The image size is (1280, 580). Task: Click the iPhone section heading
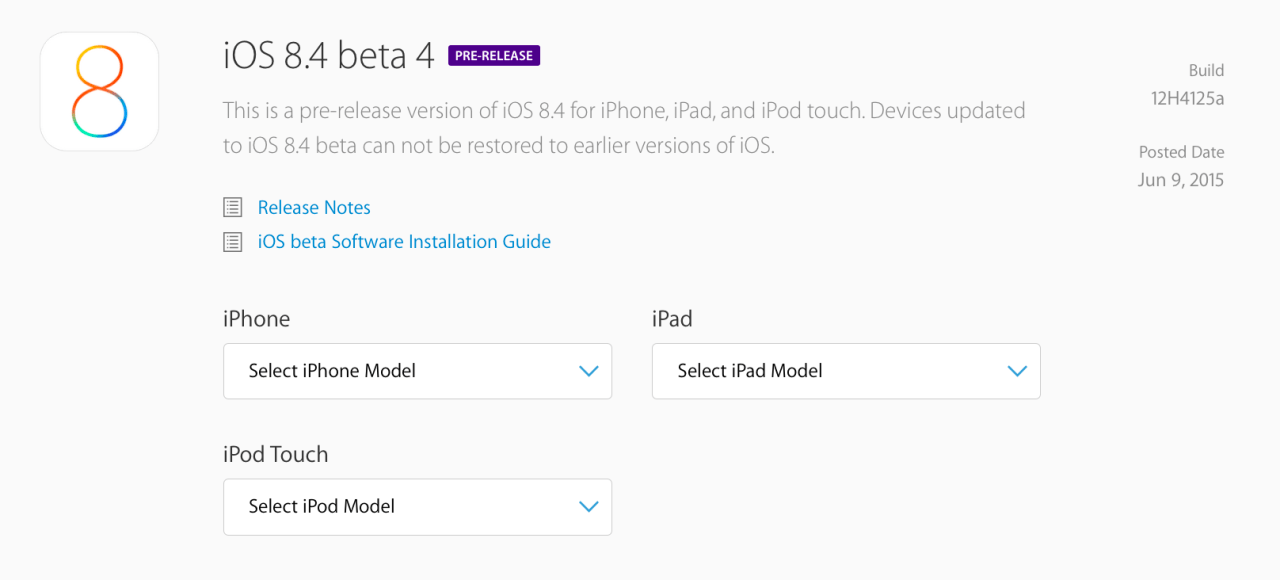pos(257,319)
